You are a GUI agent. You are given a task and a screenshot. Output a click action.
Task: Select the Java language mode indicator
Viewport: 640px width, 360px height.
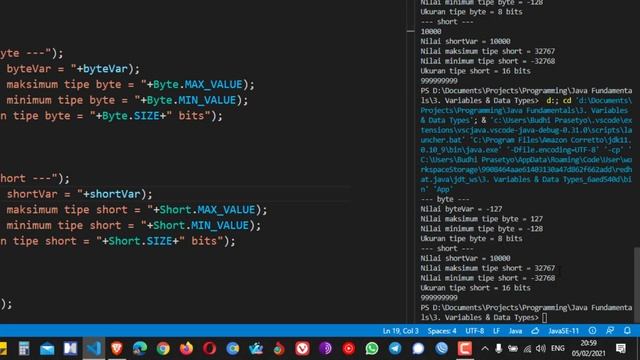516,331
